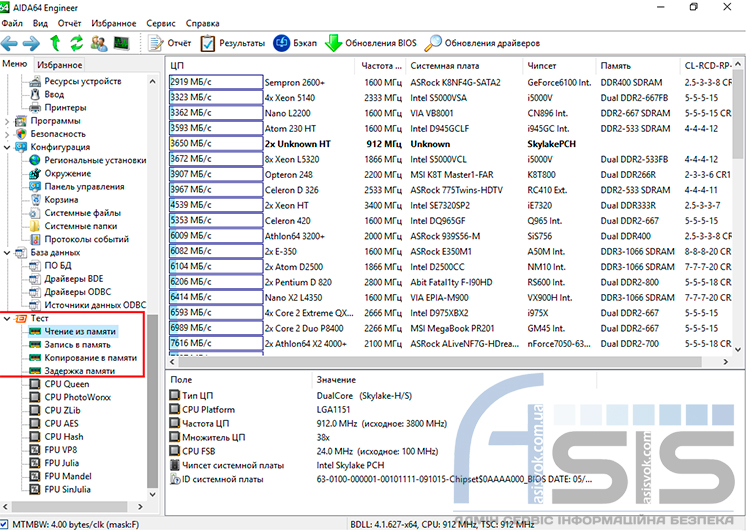Open the Избранное menu in menu bar

(x=114, y=23)
